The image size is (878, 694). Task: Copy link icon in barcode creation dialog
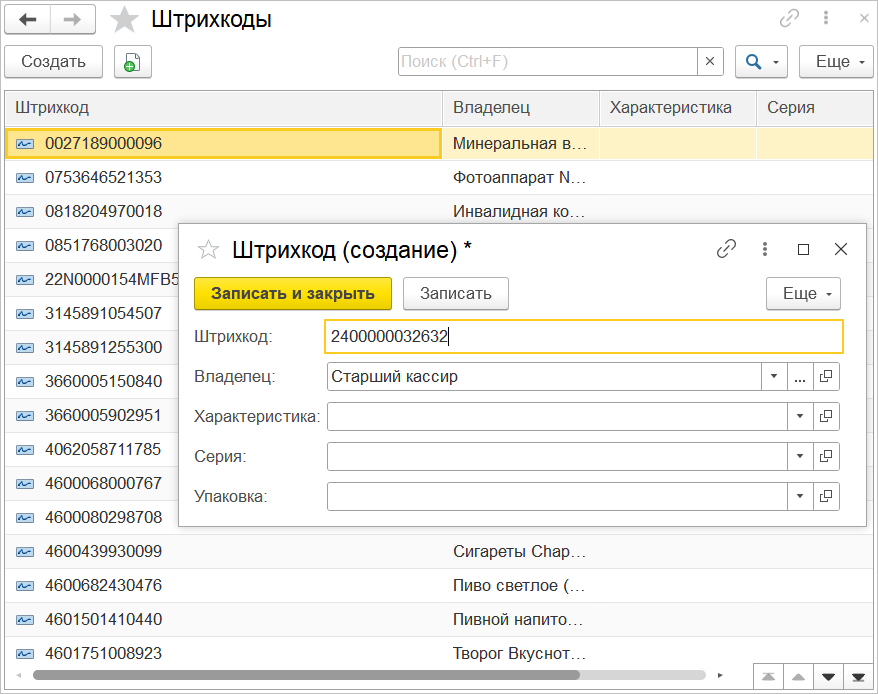727,250
